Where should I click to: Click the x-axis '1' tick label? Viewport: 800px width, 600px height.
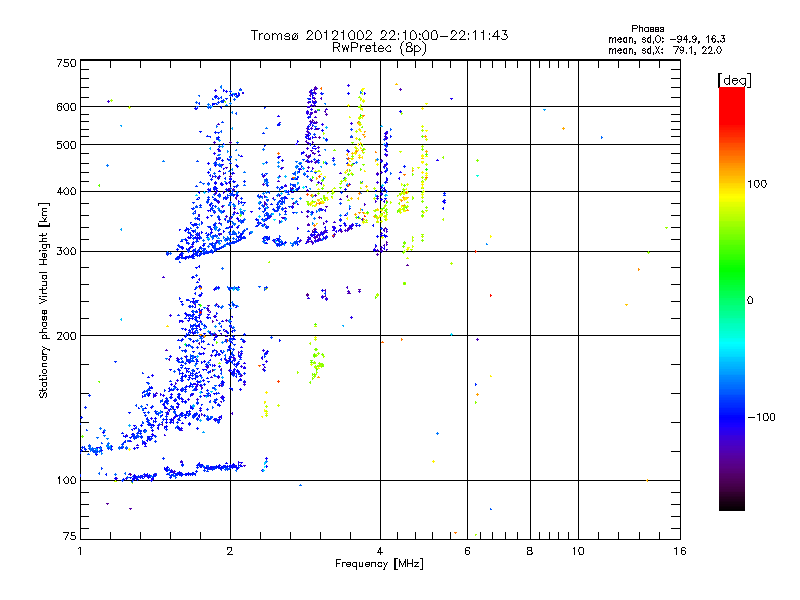click(80, 551)
